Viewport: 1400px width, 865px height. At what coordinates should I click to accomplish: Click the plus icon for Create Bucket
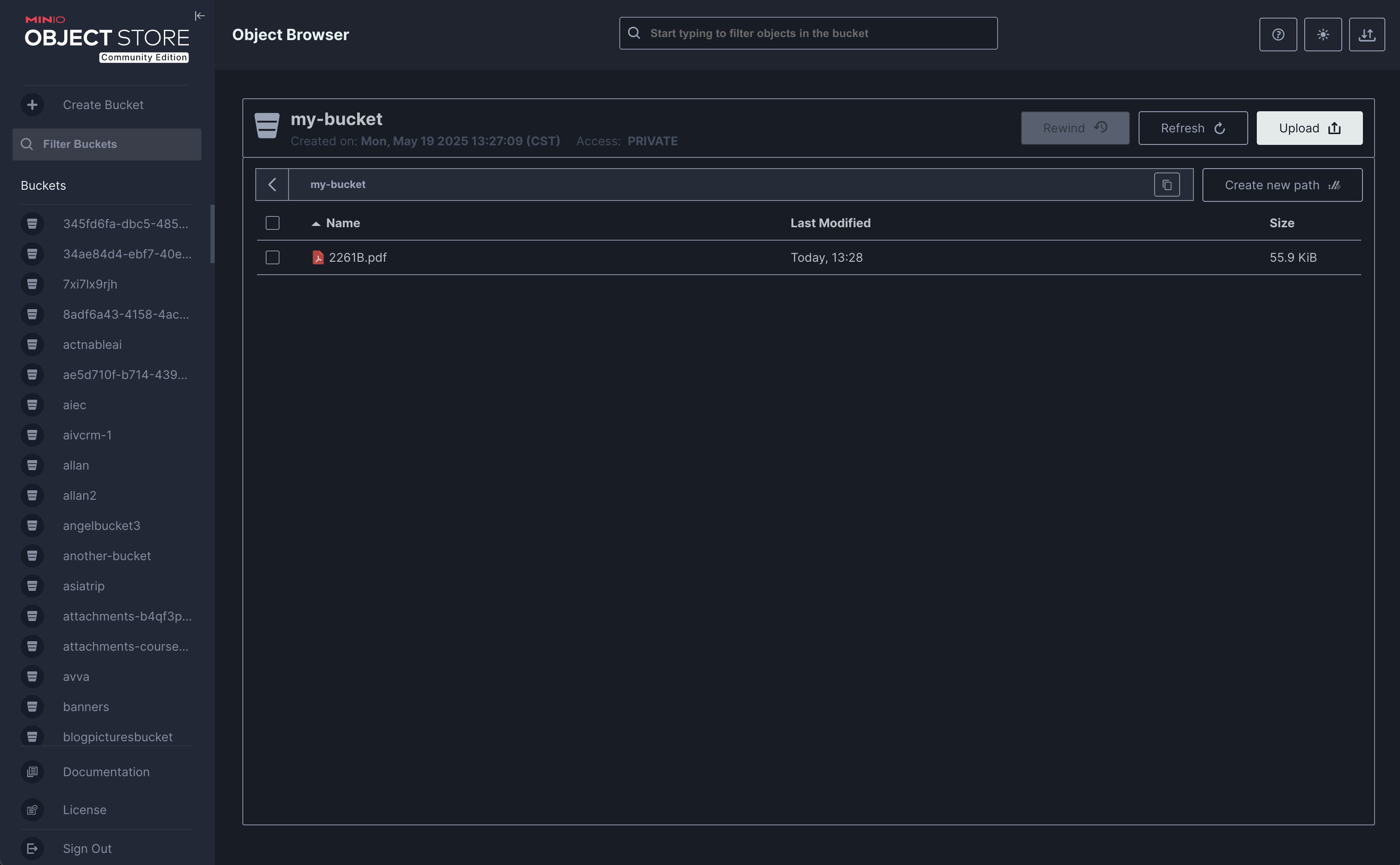[x=32, y=105]
